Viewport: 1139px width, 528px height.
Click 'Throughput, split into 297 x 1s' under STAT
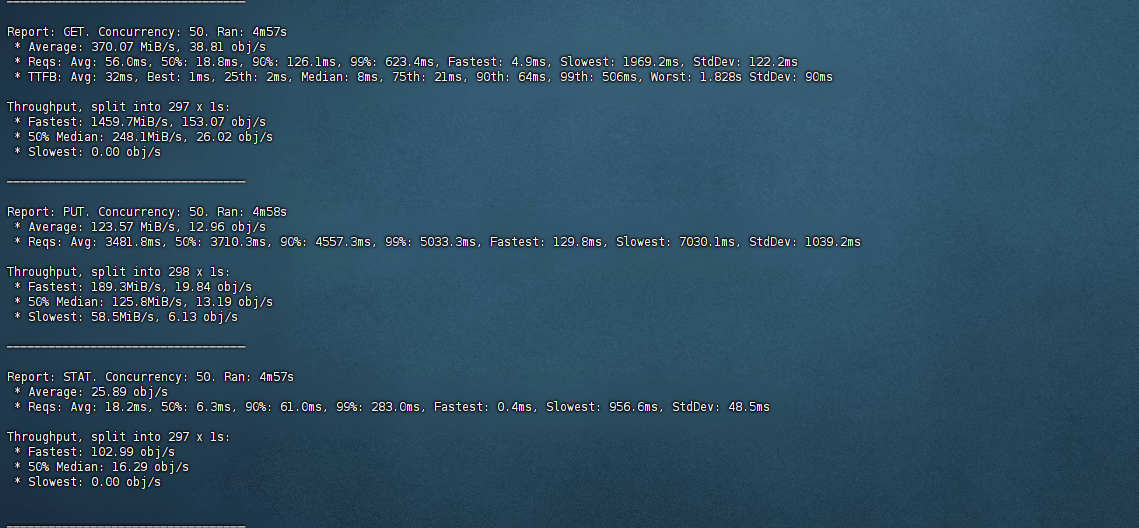tap(118, 436)
